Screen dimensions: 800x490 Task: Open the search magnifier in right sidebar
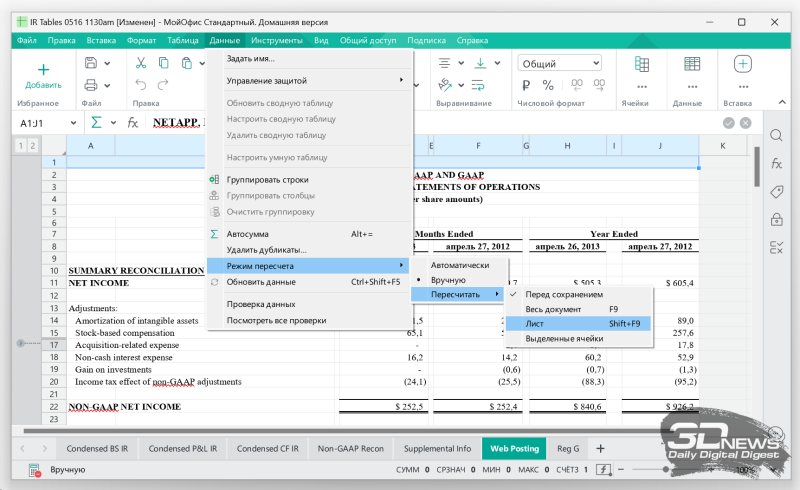[776, 135]
